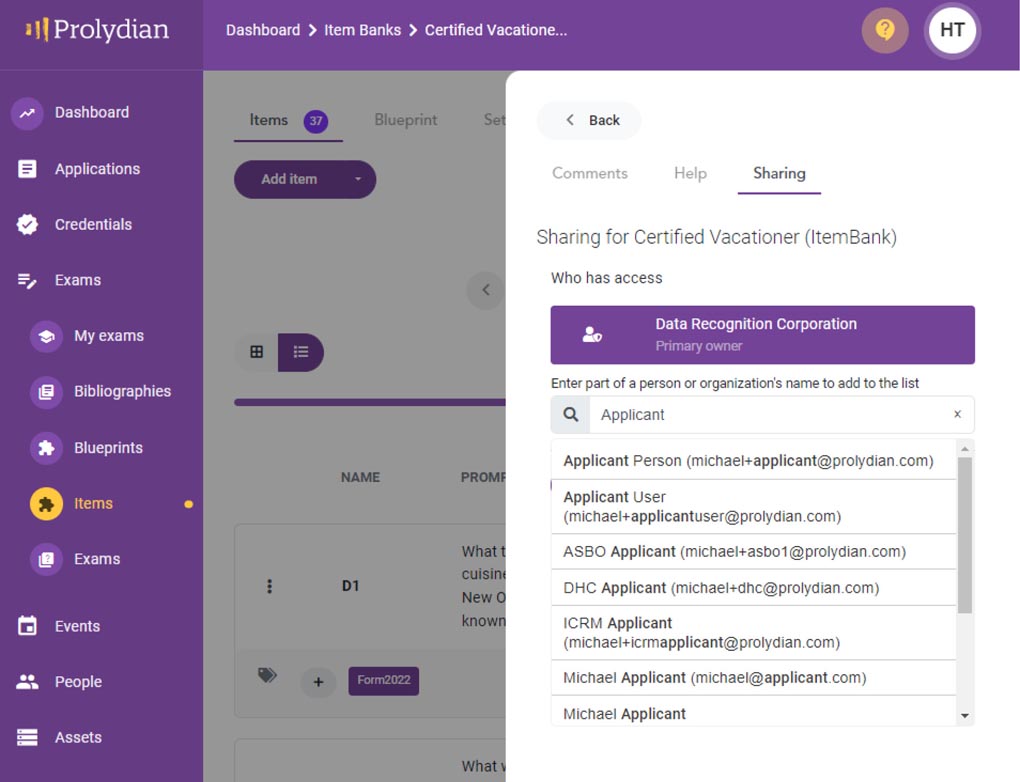The image size is (1020, 782).
Task: Click the Credentials badge icon
Action: pos(27,224)
